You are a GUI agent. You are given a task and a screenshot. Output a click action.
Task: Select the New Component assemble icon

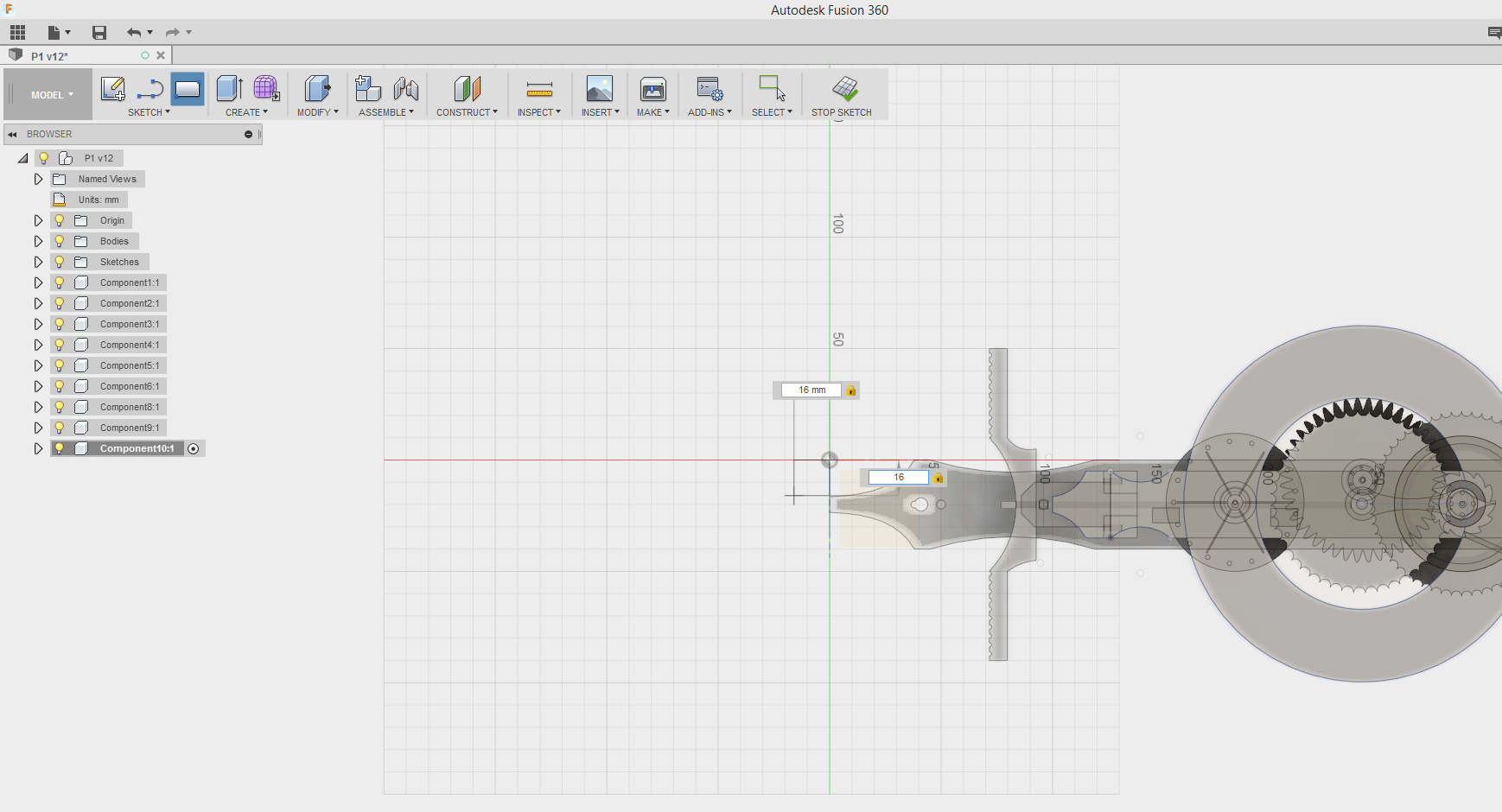(x=368, y=89)
